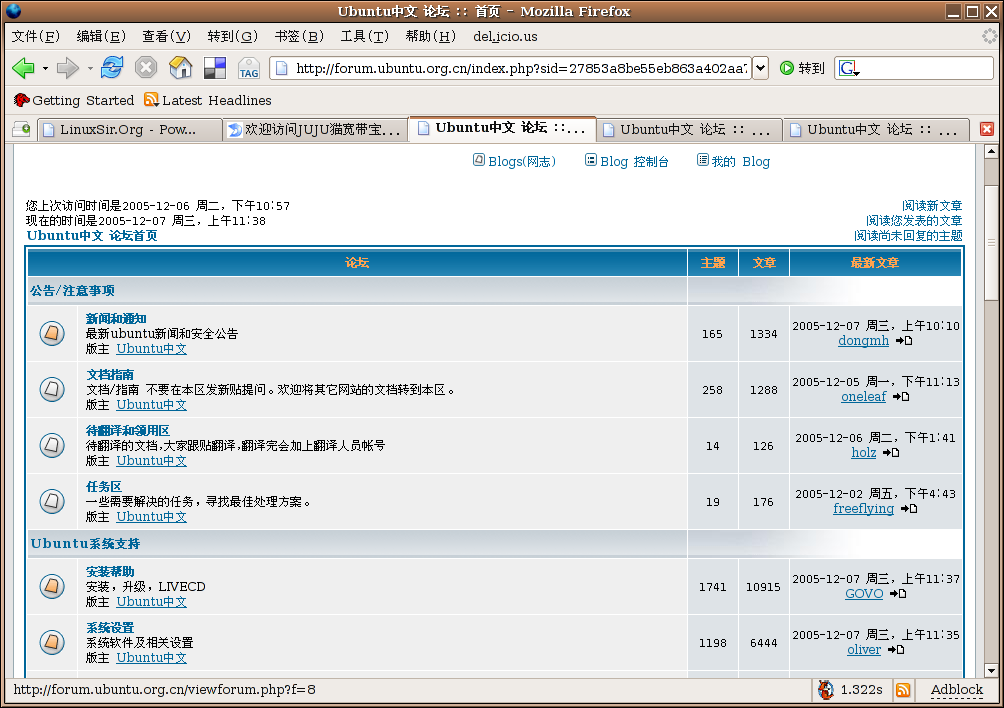The image size is (1004, 708).
Task: Click the stop loading icon
Action: [146, 67]
